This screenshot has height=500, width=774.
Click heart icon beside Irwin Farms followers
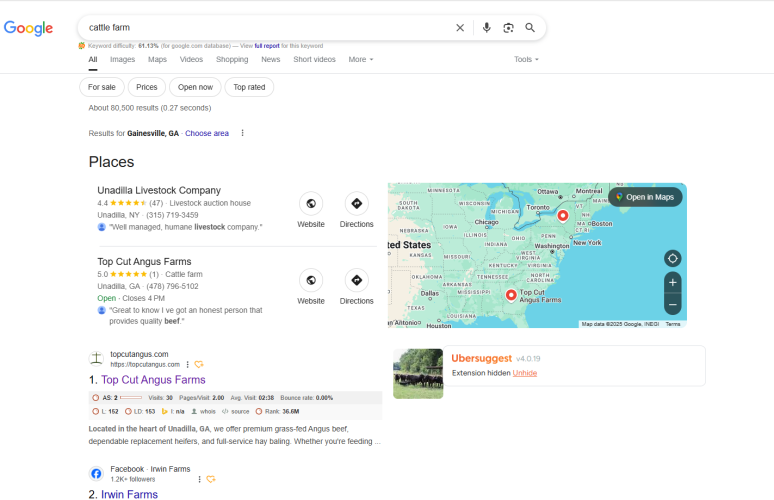pyautogui.click(x=211, y=479)
